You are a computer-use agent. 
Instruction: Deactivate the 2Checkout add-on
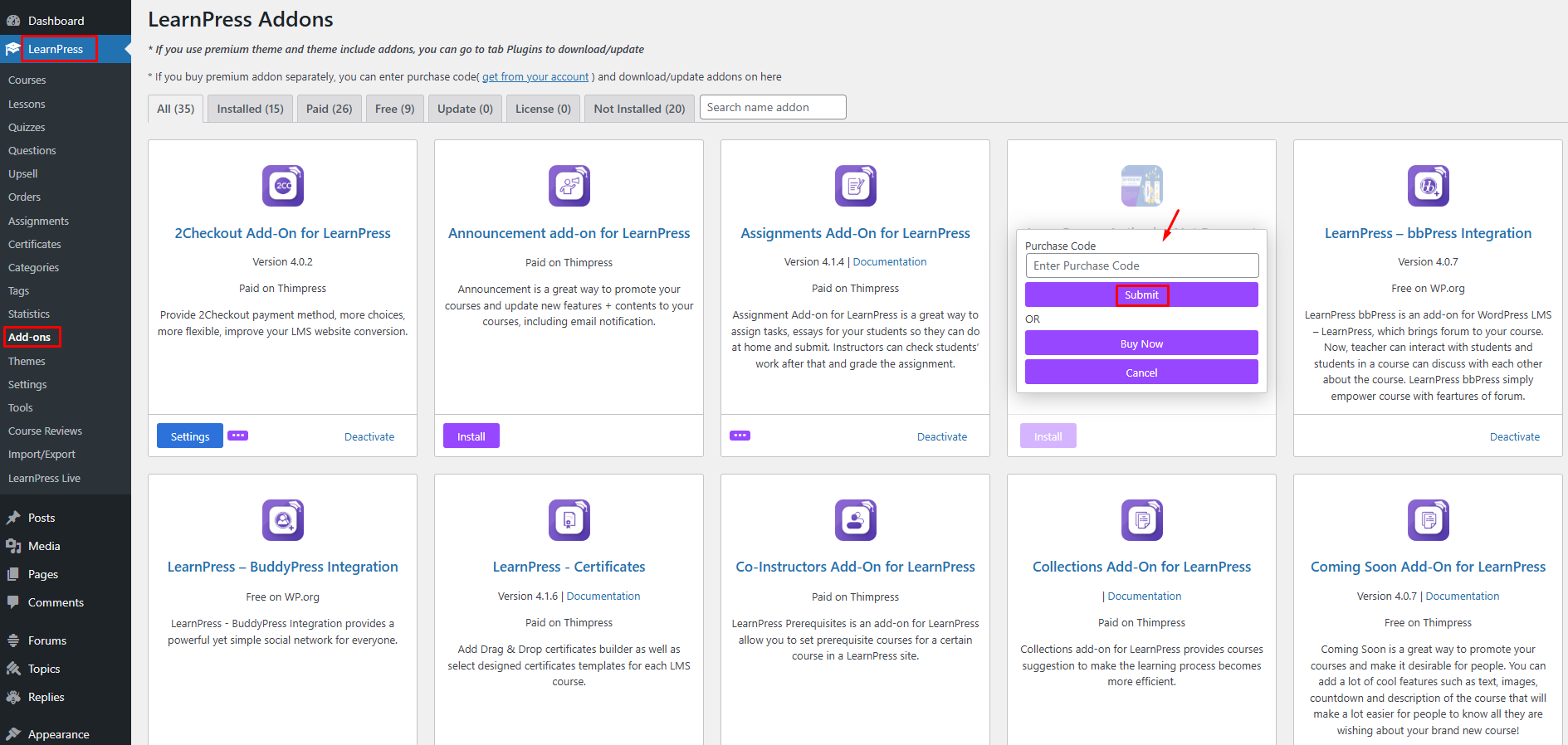point(369,436)
